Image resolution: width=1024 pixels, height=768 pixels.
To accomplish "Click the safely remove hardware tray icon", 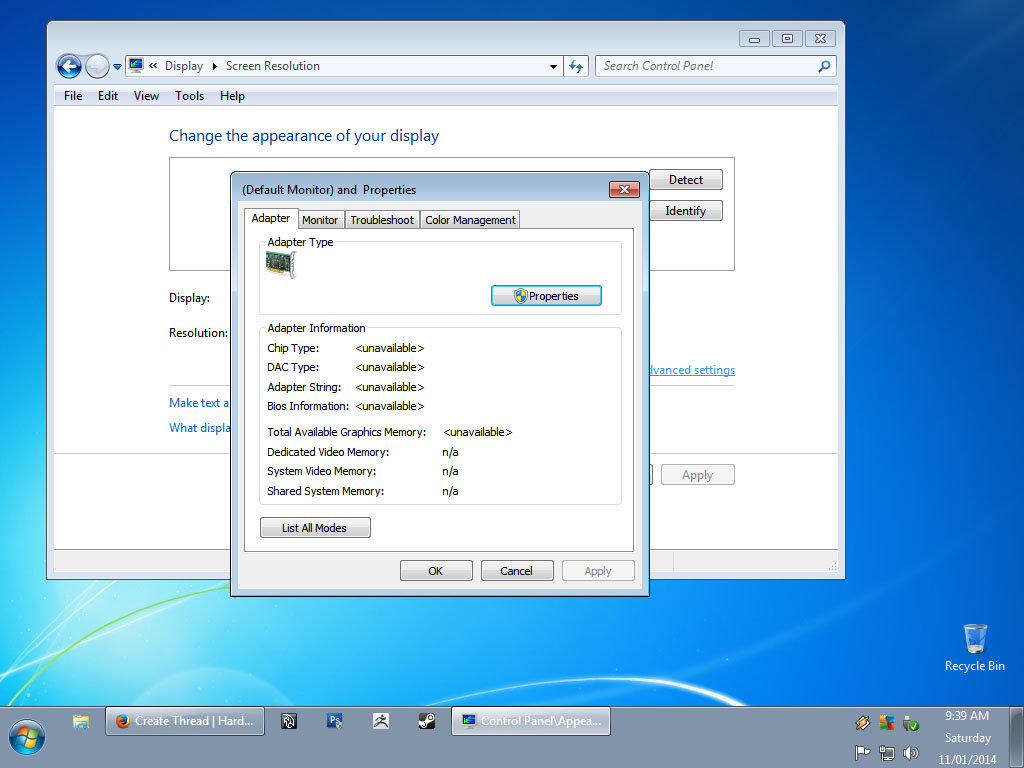I will (x=910, y=723).
